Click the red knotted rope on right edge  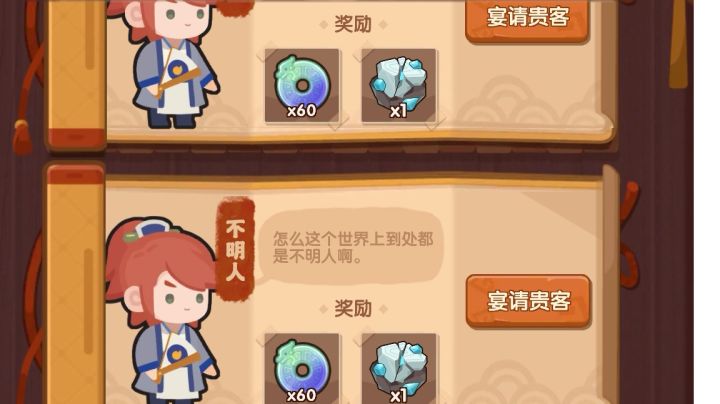point(628,236)
